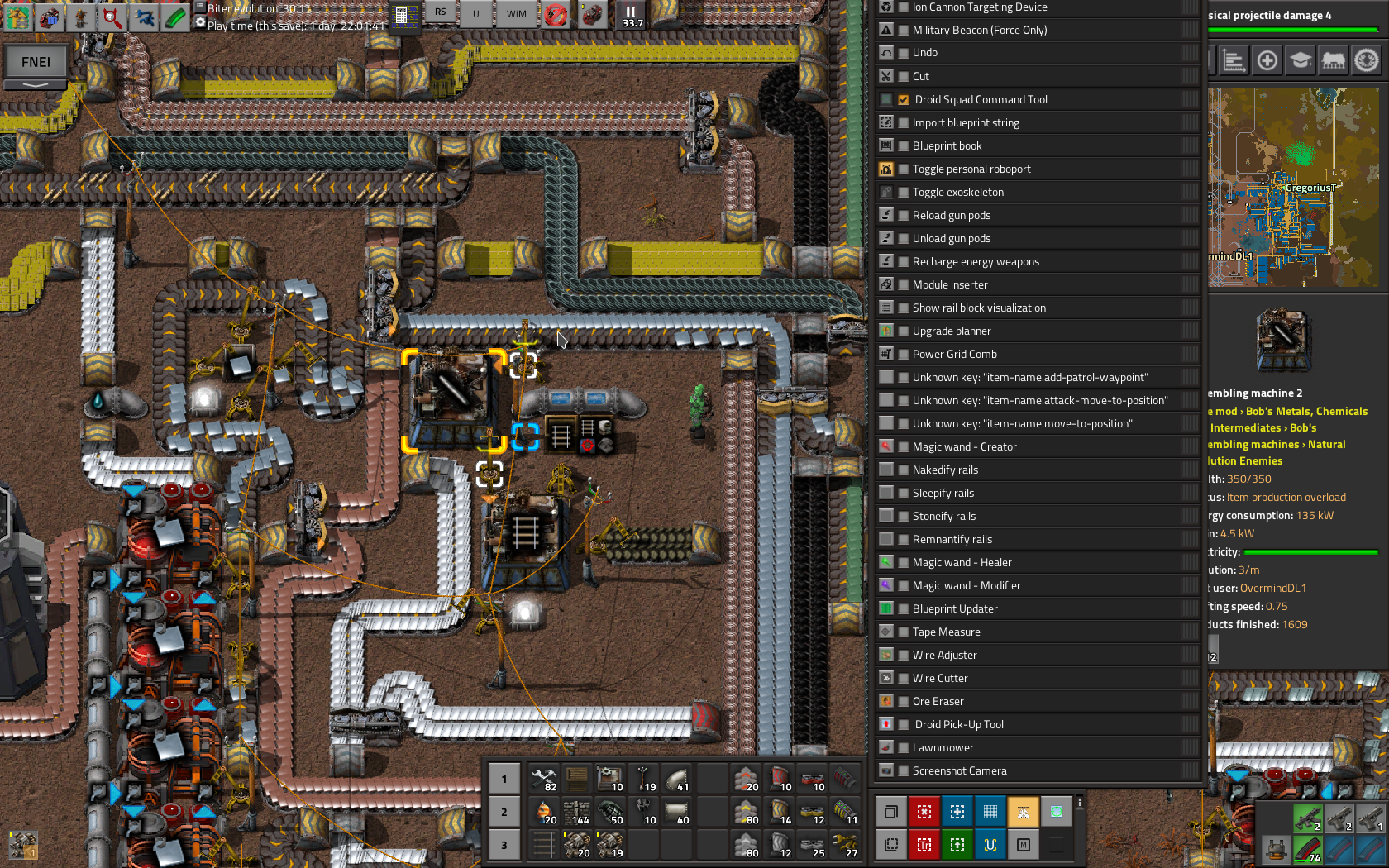Click the copy shortcut button

point(891,812)
